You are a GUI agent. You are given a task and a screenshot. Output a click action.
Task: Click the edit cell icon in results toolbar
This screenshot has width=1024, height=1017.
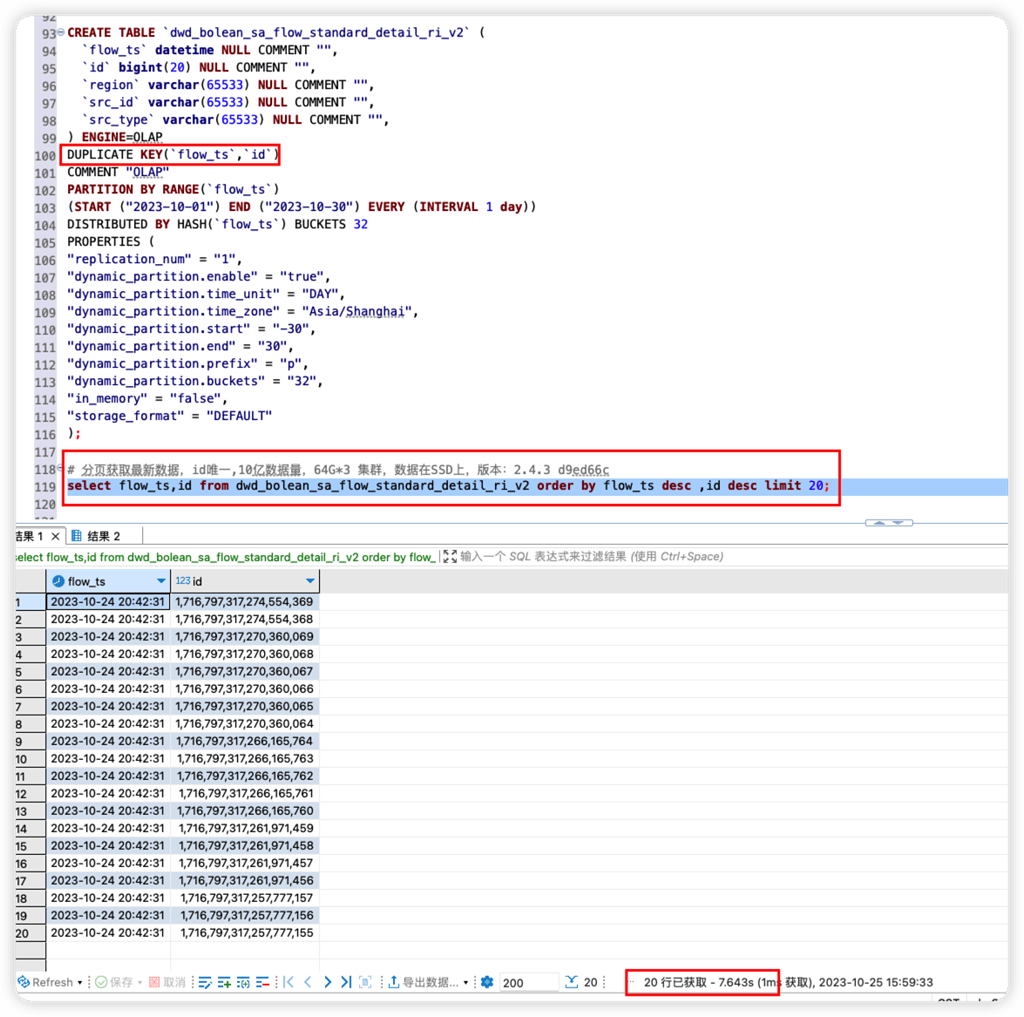click(x=205, y=982)
